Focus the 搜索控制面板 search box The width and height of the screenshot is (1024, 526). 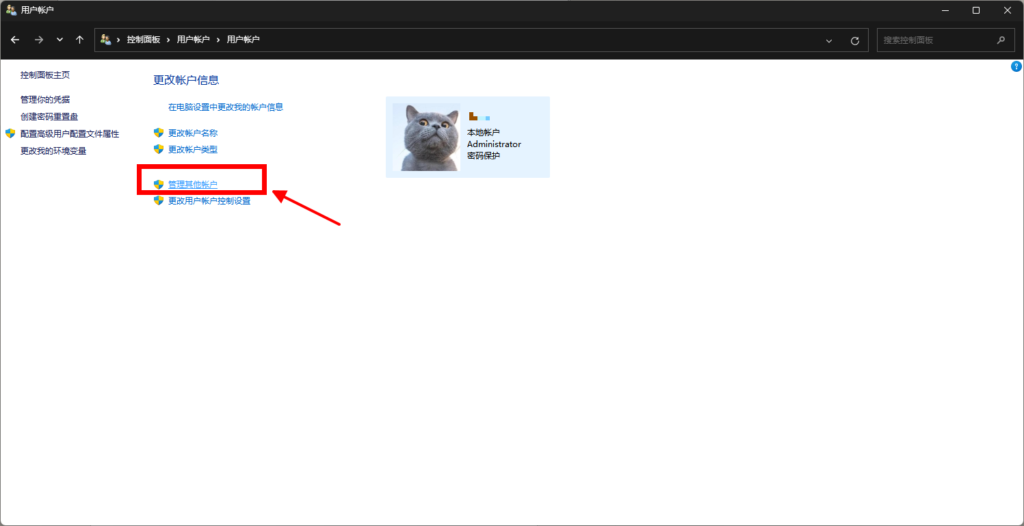935,40
